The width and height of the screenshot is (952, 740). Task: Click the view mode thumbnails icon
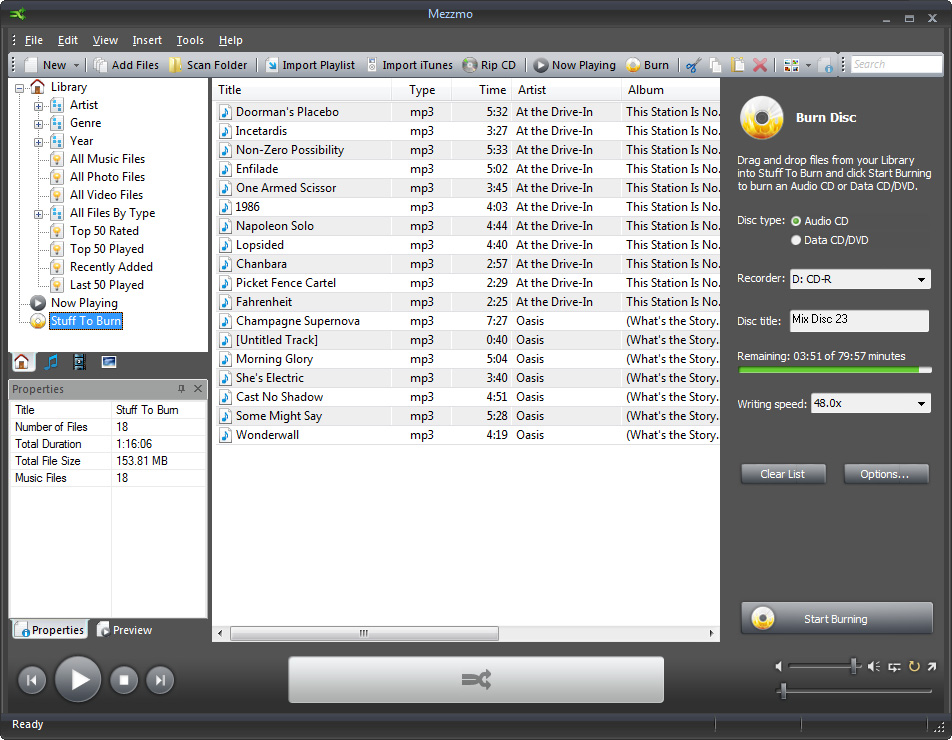(791, 65)
